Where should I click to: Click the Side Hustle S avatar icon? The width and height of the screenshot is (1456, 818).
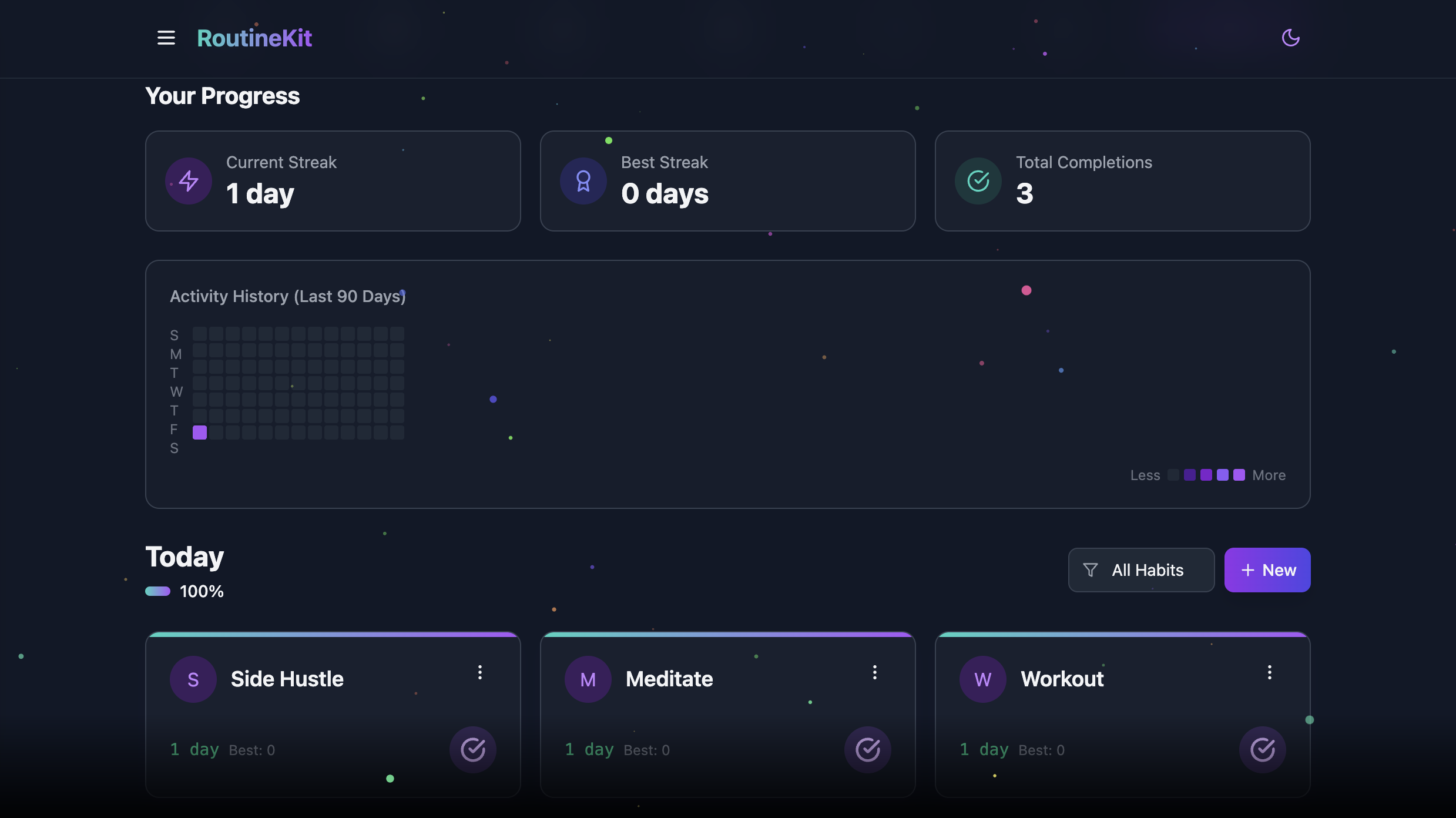(193, 679)
